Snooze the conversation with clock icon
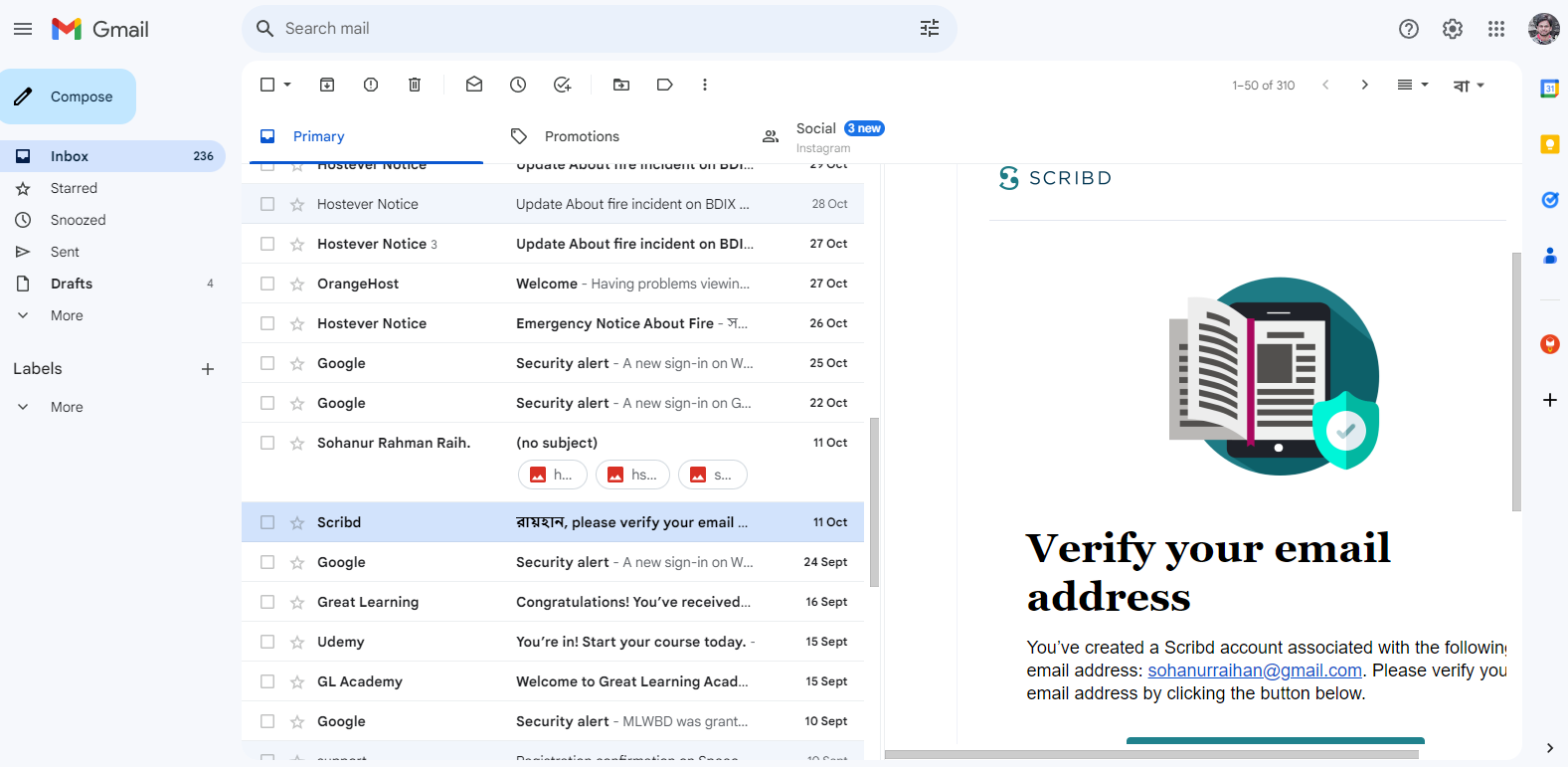The width and height of the screenshot is (1568, 767). (518, 85)
